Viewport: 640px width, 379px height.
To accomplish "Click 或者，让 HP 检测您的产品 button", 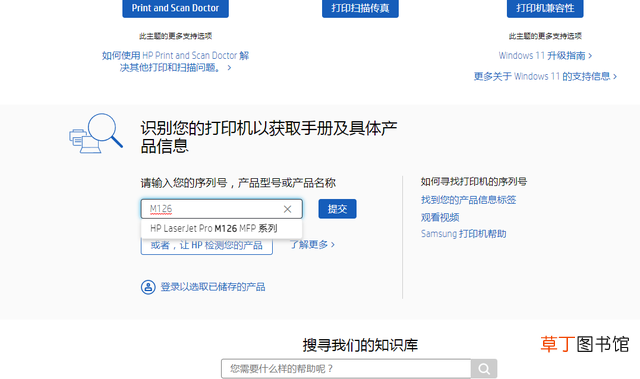I will coord(207,246).
